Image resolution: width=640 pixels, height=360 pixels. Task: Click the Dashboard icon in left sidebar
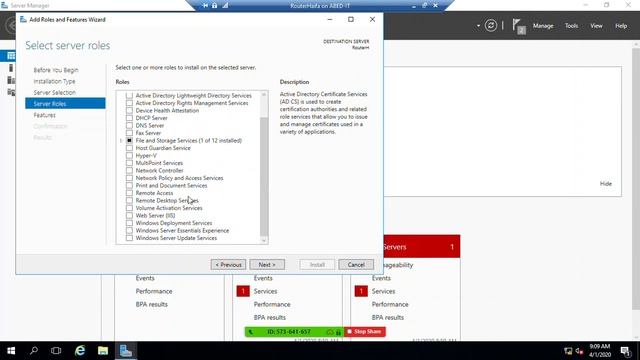click(11, 56)
